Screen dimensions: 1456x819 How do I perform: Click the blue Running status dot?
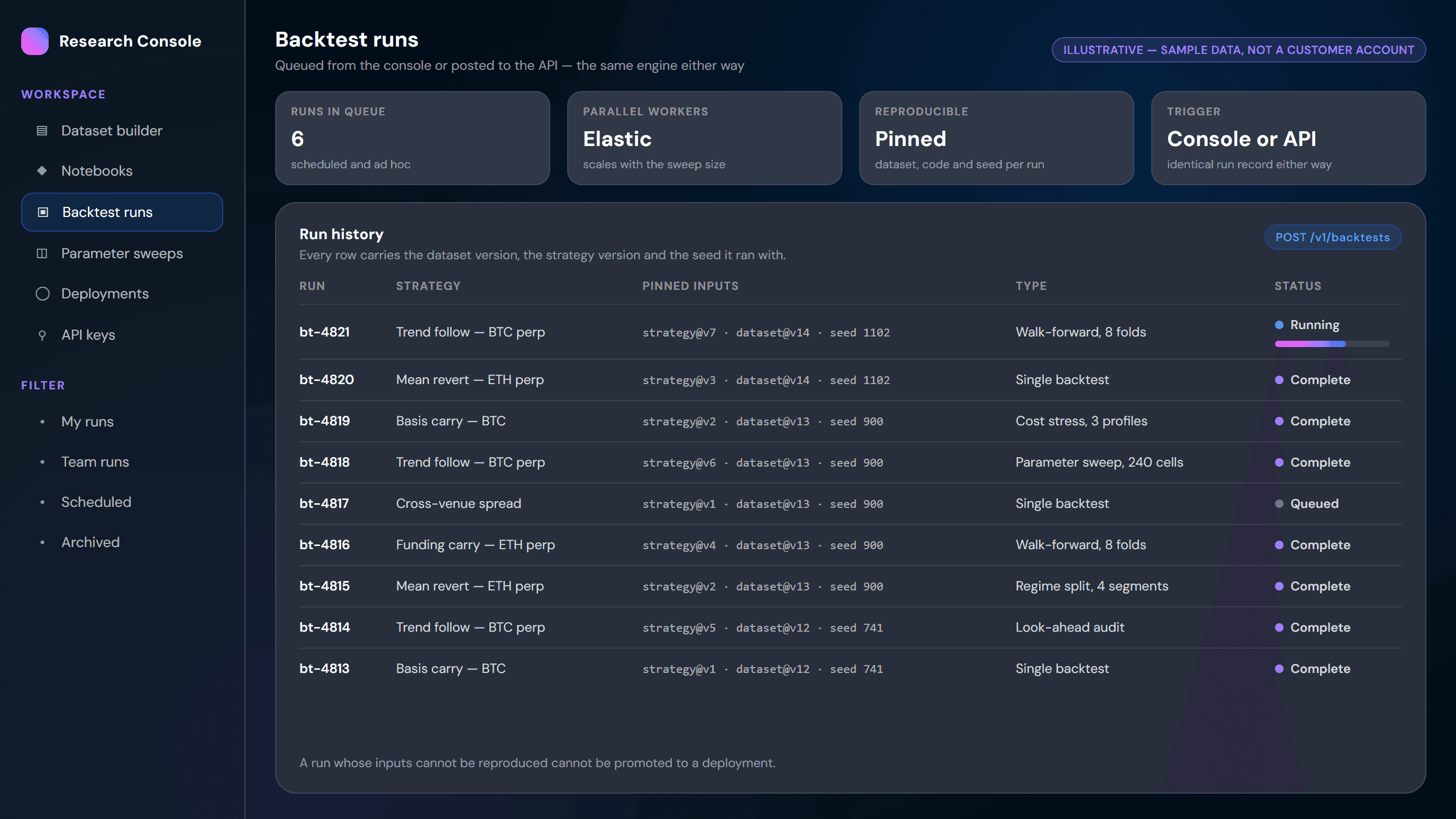point(1279,325)
